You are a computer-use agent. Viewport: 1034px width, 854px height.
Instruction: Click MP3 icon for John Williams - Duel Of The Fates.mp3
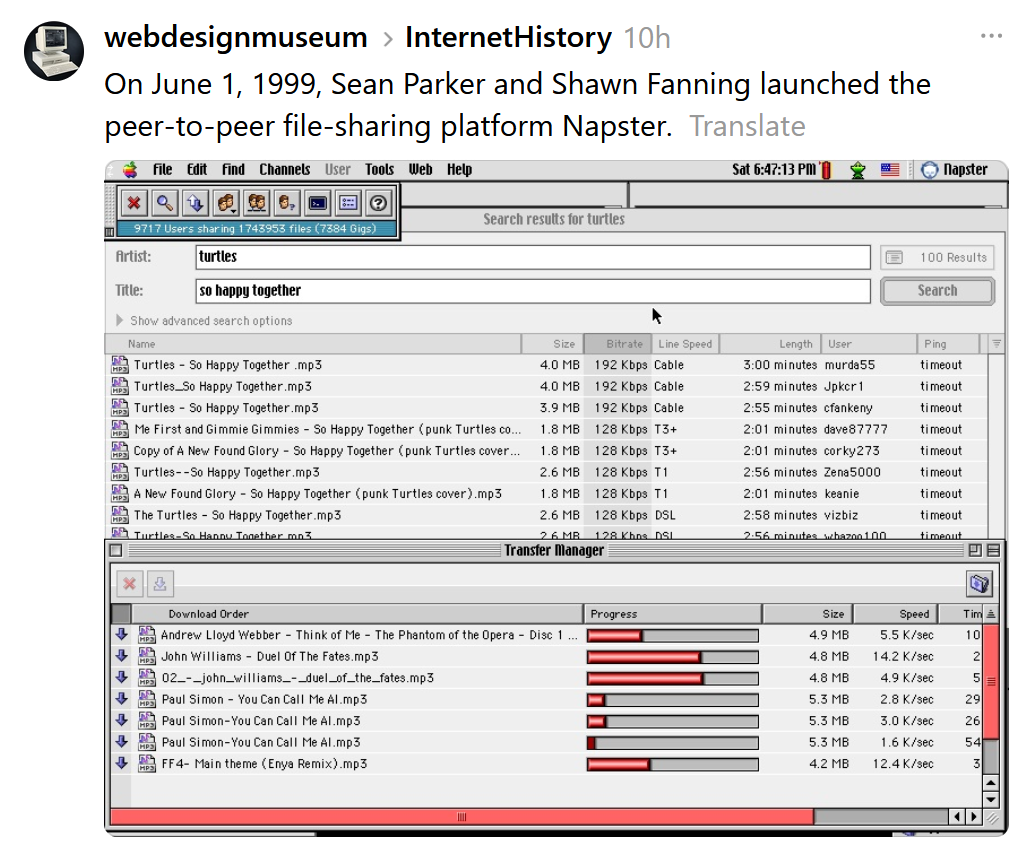click(147, 656)
